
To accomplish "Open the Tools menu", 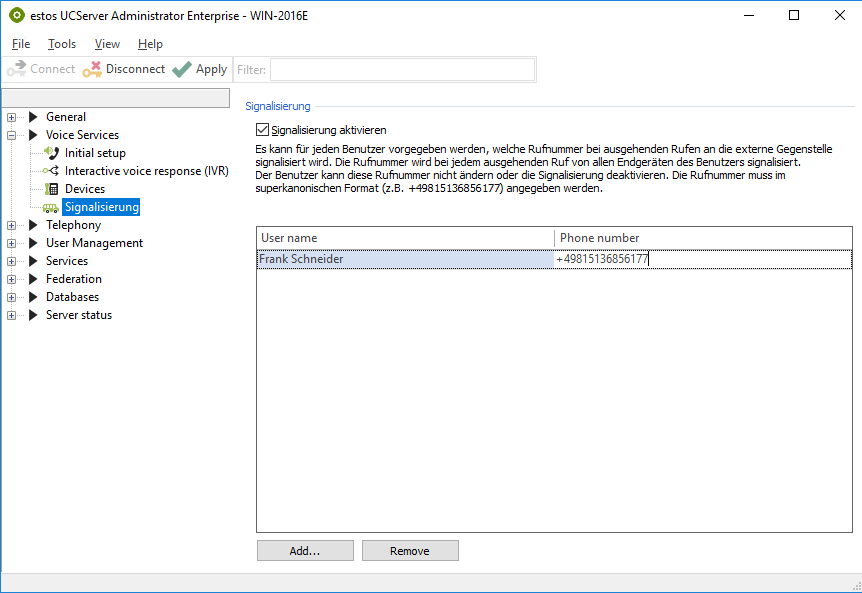I will (x=62, y=44).
